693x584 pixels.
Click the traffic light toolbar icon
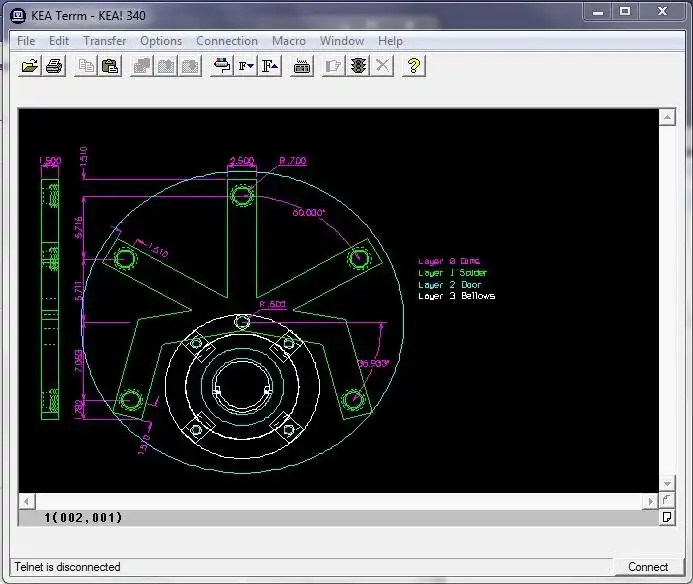tap(358, 66)
